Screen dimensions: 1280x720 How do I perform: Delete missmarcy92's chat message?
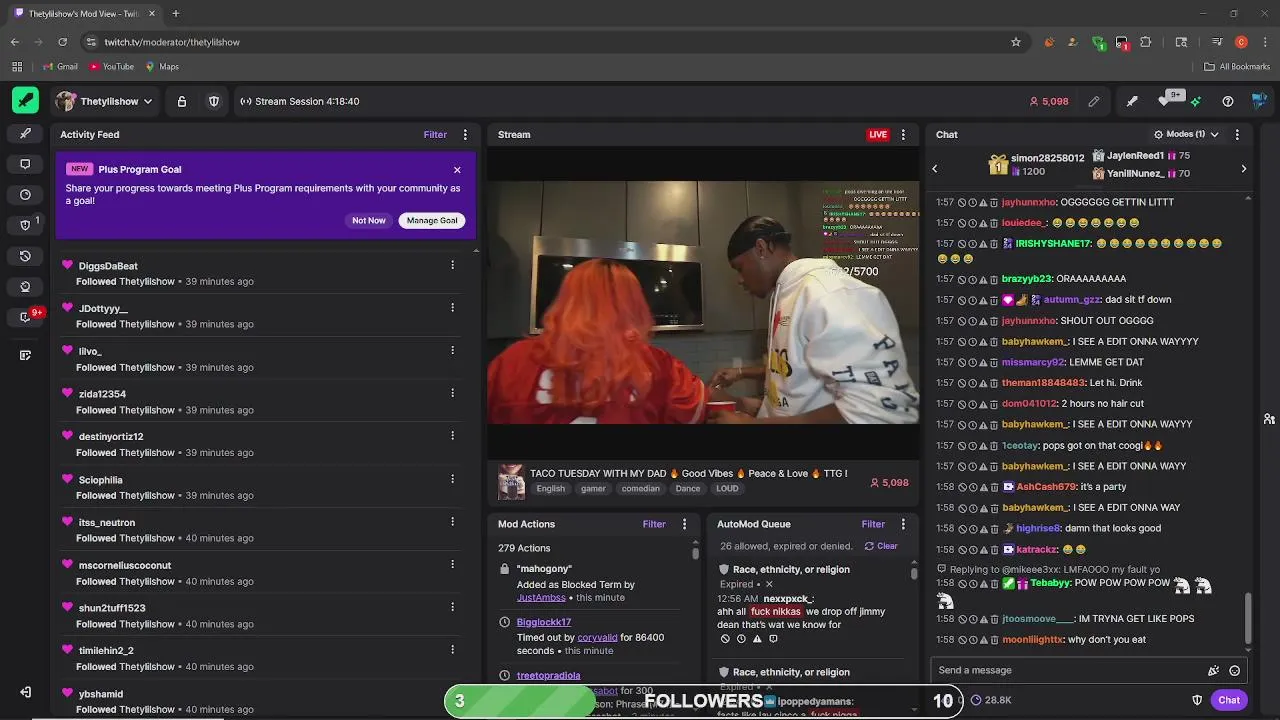[x=994, y=362]
